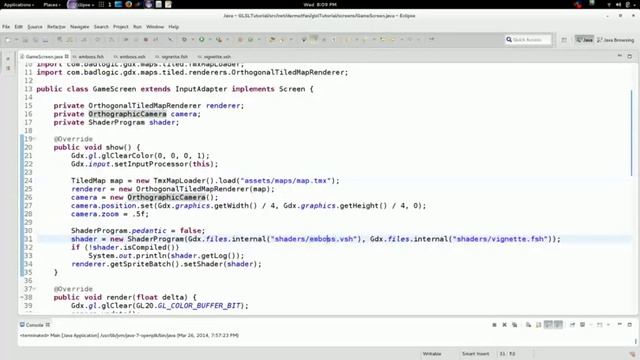Open the New dropdown arrow
Screen dimensions: 640x360
point(16,40)
